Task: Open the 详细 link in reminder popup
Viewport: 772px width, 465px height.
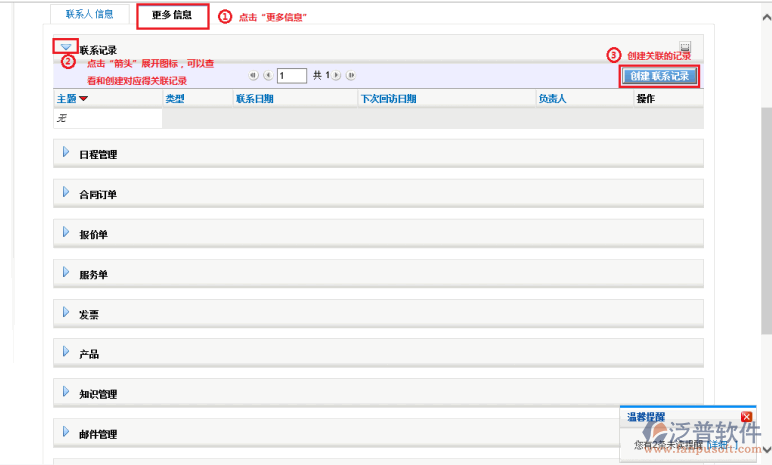Action: [719, 445]
